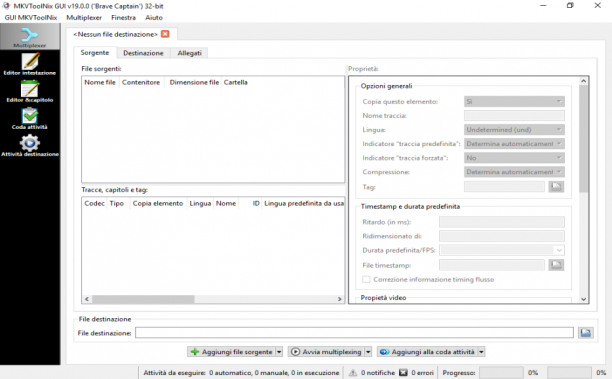The width and height of the screenshot is (612, 379).
Task: Click the first Progresso bar in status bar
Action: pos(501,373)
